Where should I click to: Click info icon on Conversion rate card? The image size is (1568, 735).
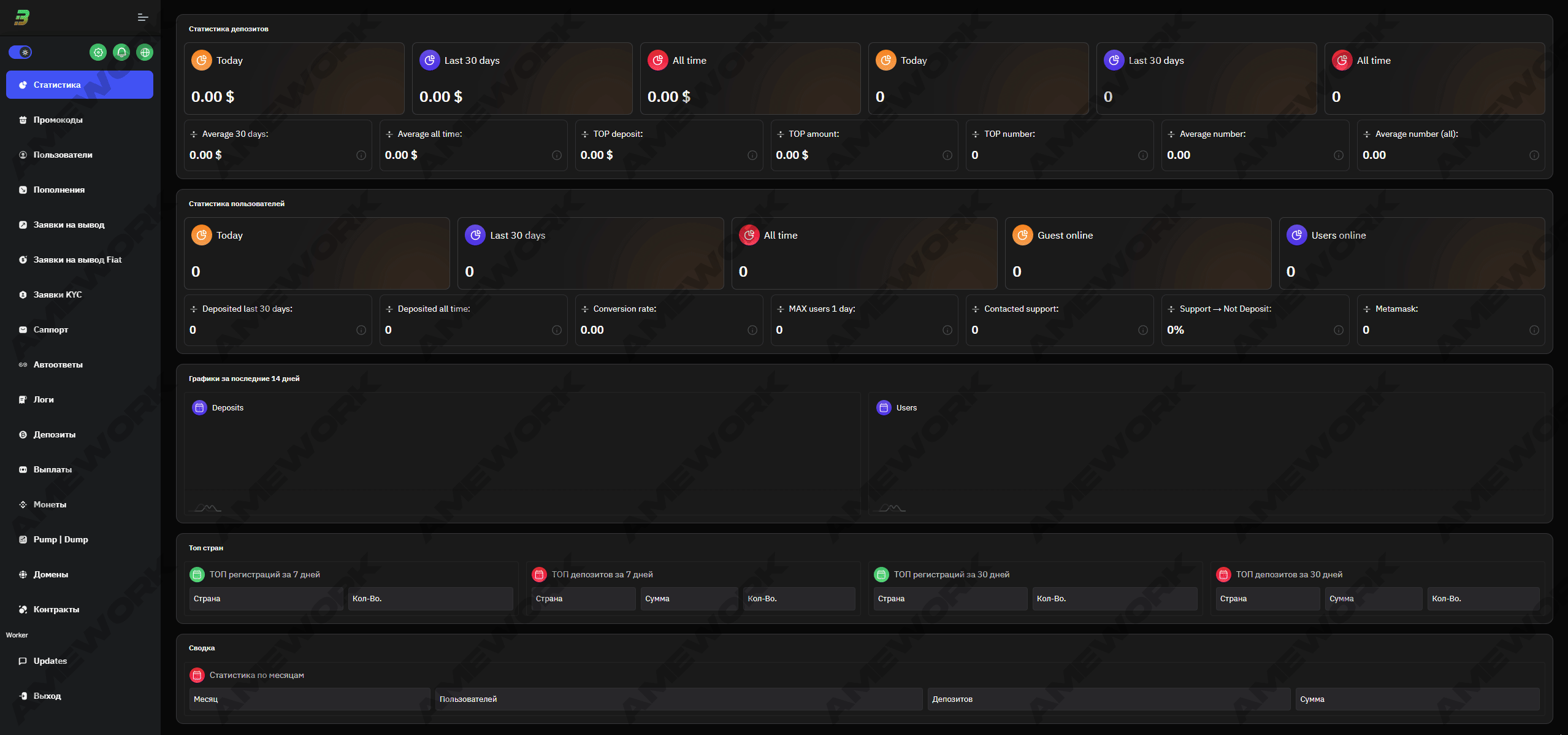point(752,330)
